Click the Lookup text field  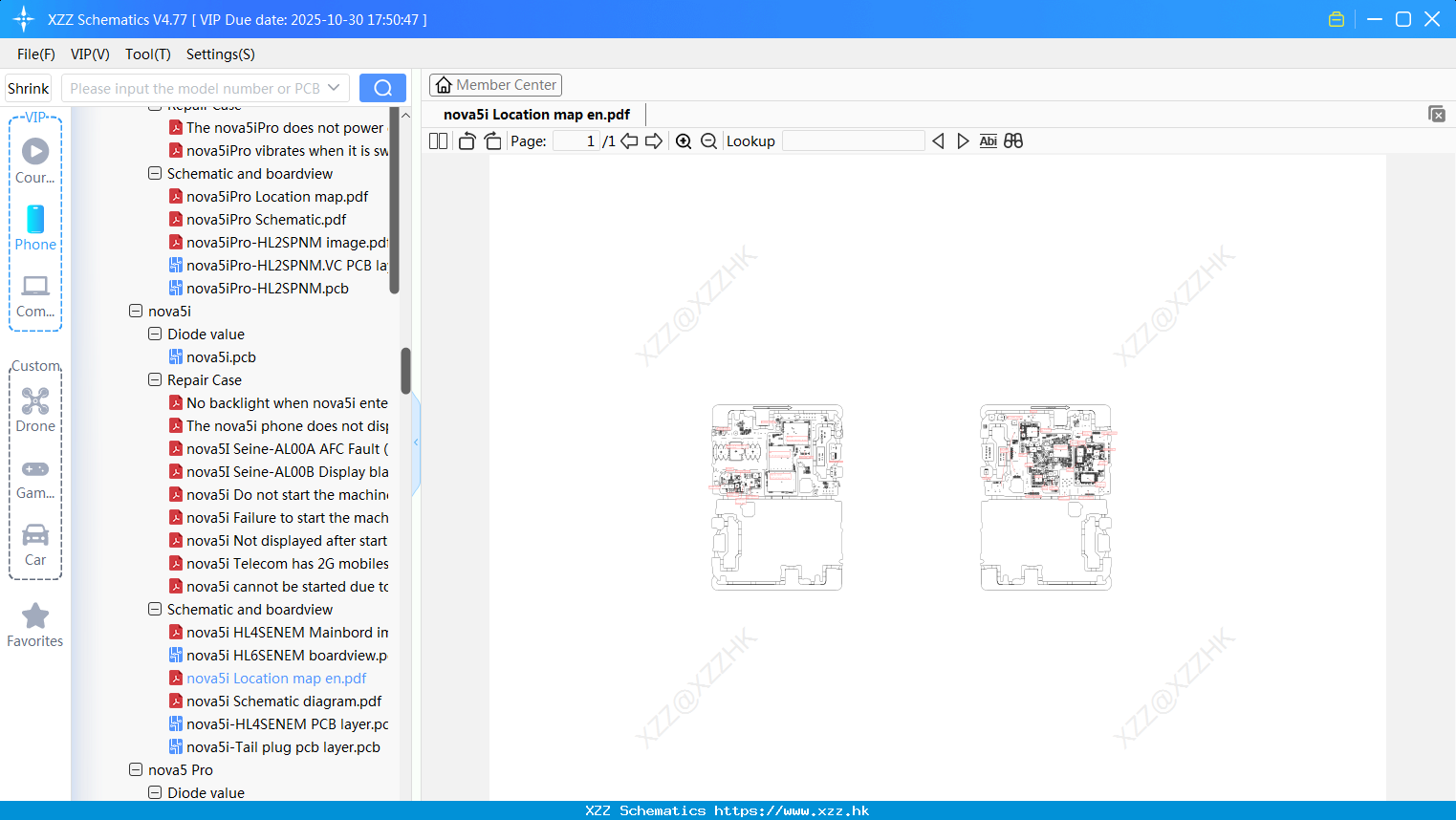point(853,141)
